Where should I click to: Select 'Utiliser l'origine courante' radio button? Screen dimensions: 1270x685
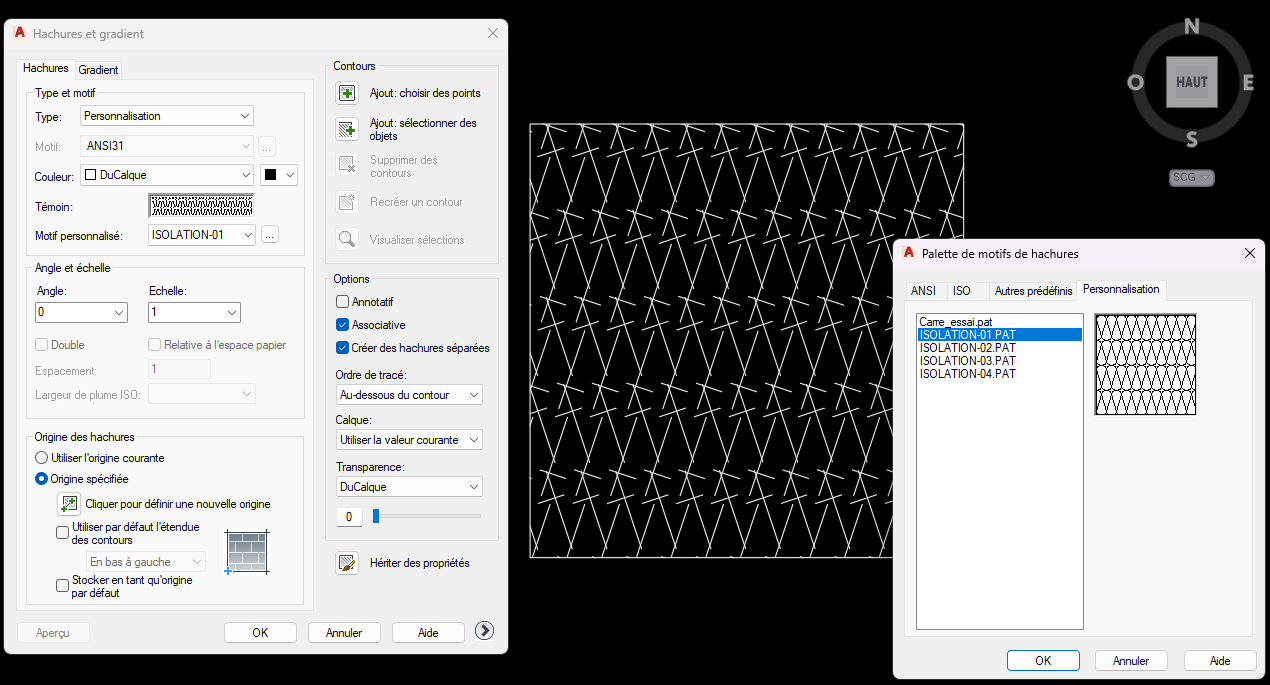(41, 458)
